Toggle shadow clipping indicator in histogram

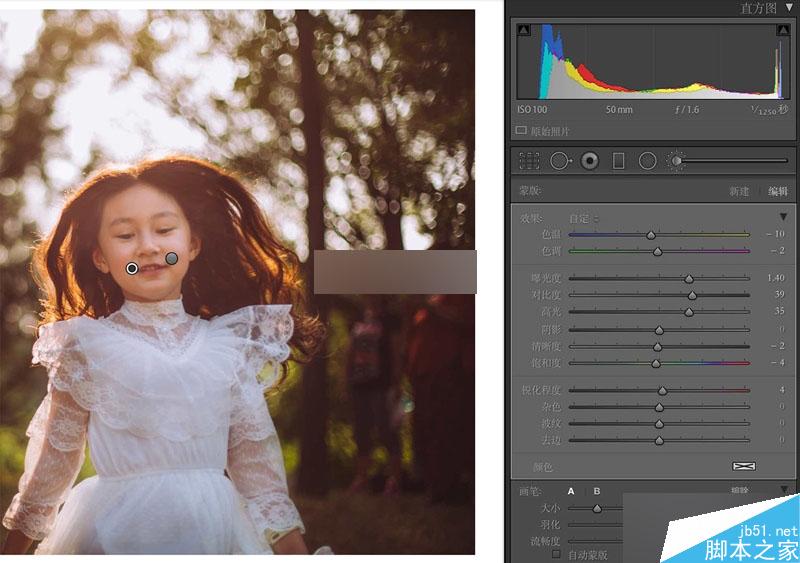[x=523, y=30]
